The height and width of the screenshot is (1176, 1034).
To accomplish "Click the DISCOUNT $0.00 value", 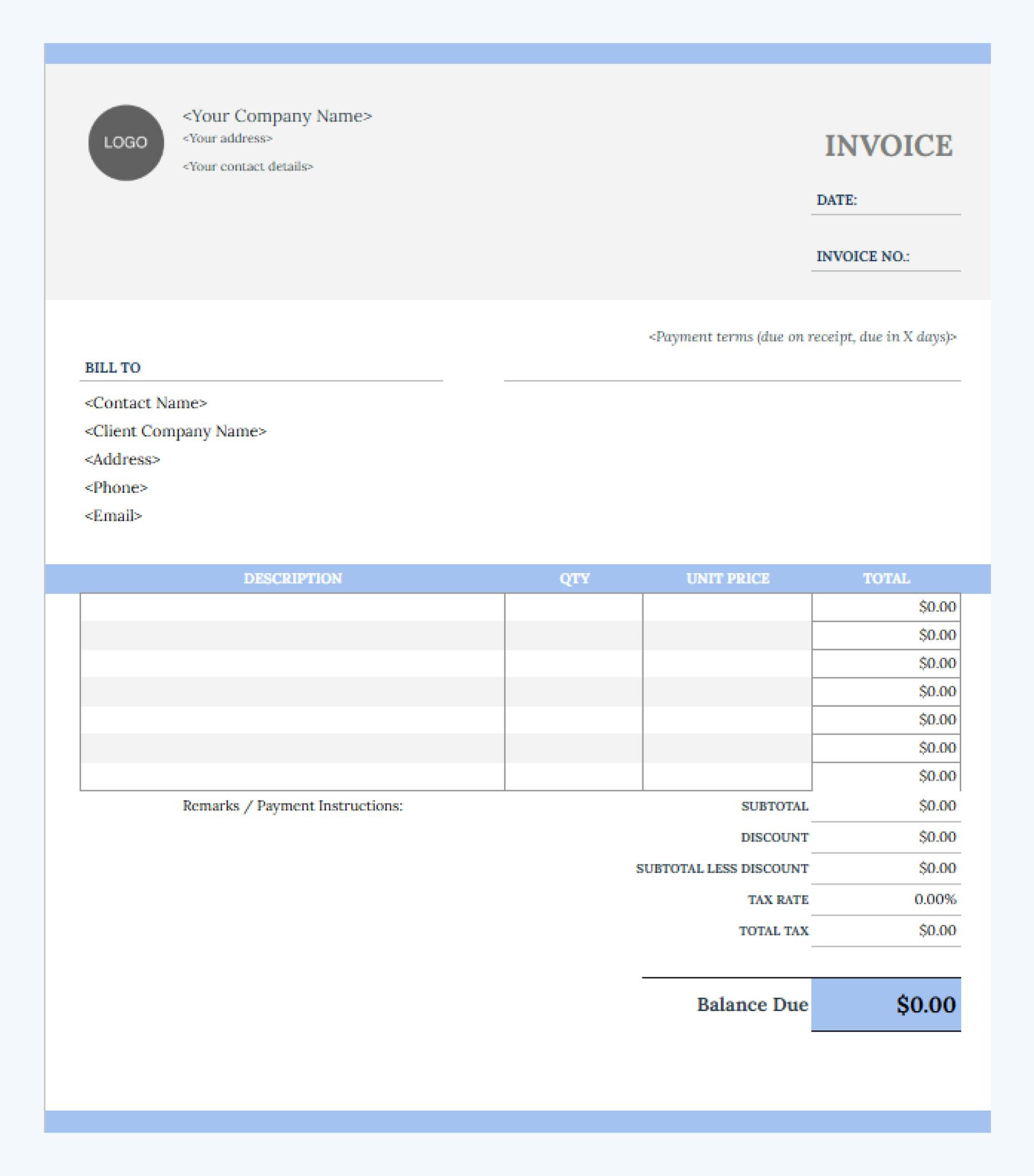I will (938, 837).
